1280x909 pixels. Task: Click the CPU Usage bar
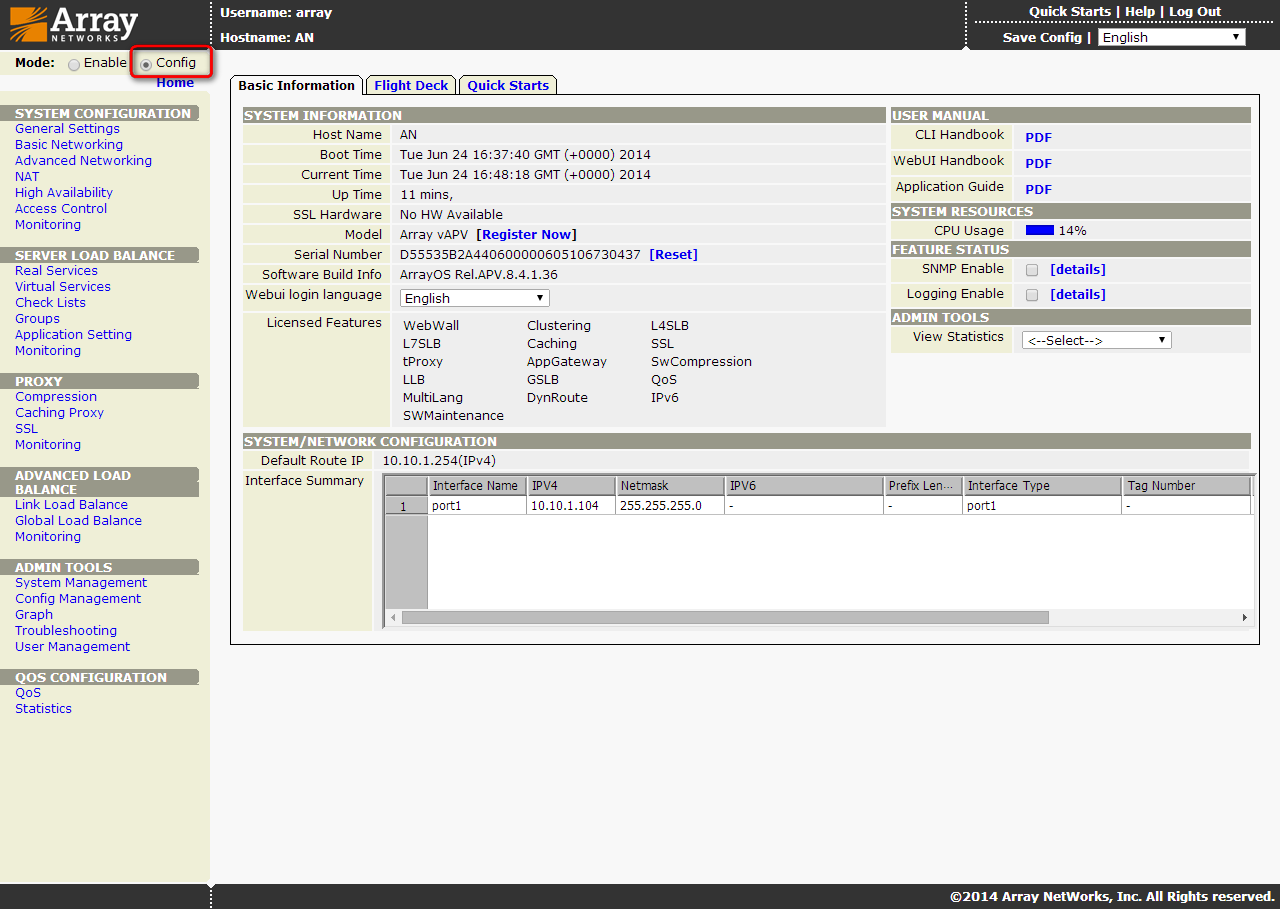[x=1040, y=230]
